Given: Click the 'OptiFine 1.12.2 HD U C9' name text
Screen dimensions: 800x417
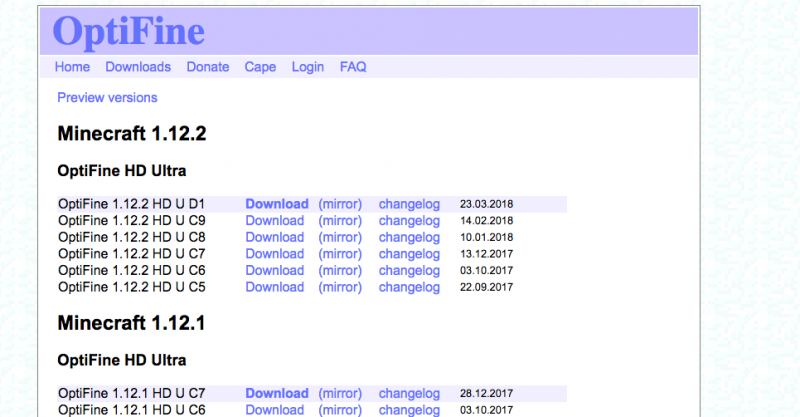Looking at the screenshot, I should click(132, 220).
